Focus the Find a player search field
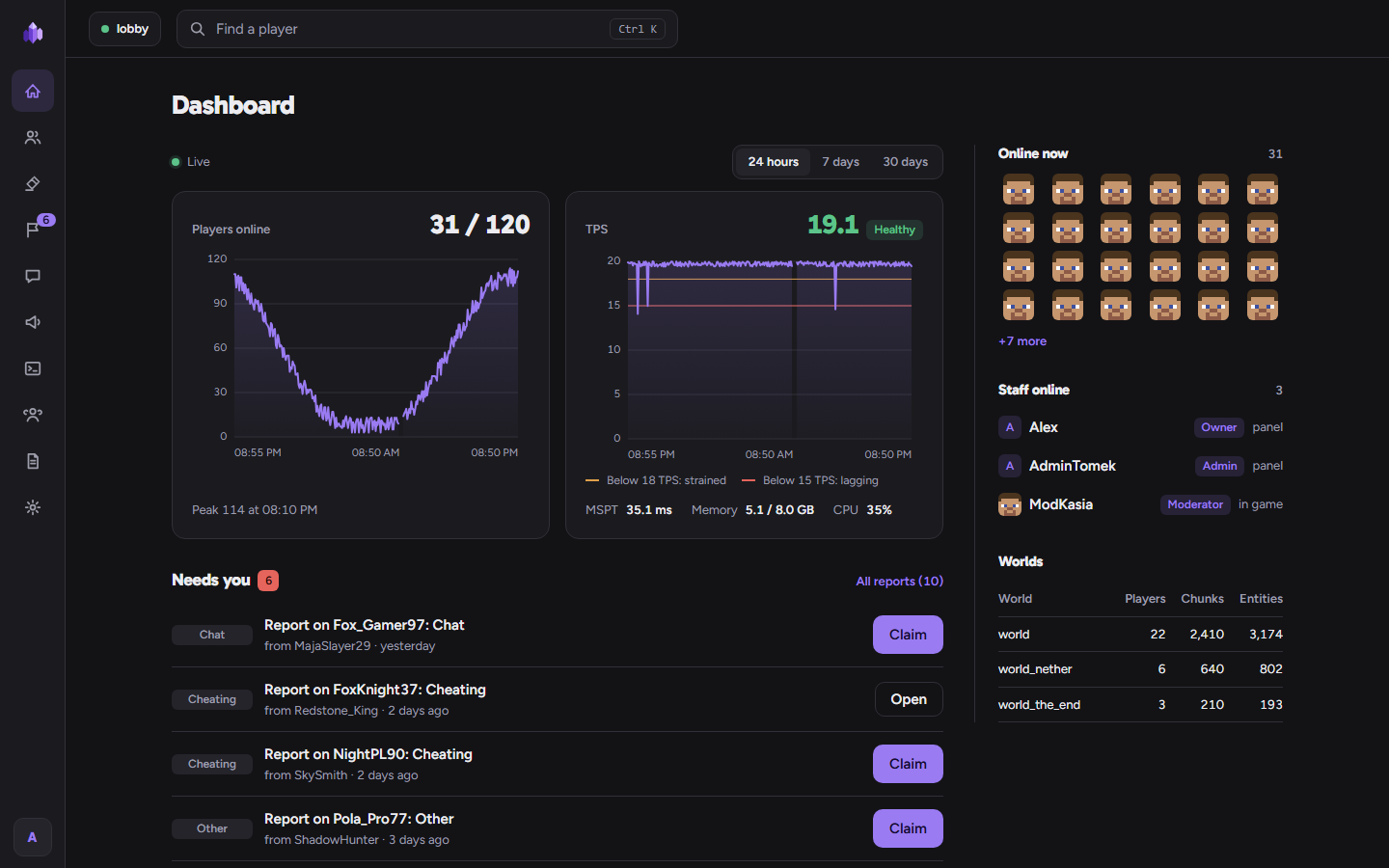 coord(426,29)
